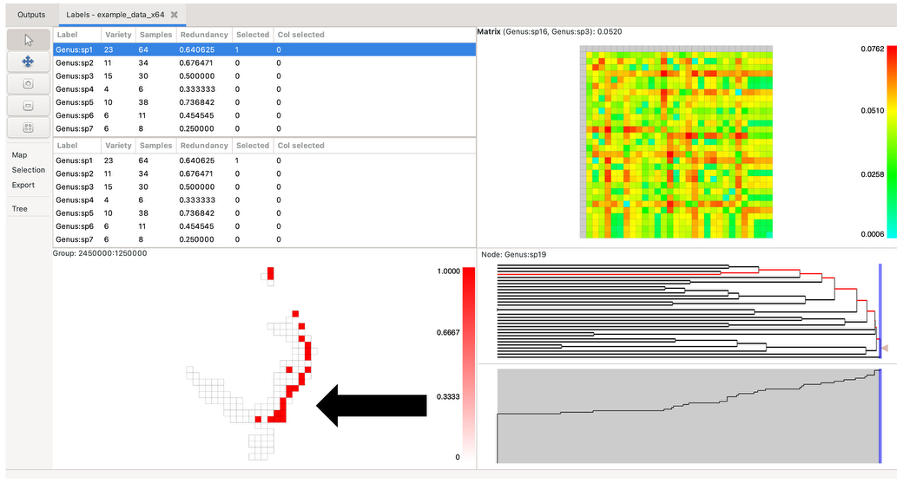
Task: Switch to the Outputs tab
Action: tap(31, 15)
